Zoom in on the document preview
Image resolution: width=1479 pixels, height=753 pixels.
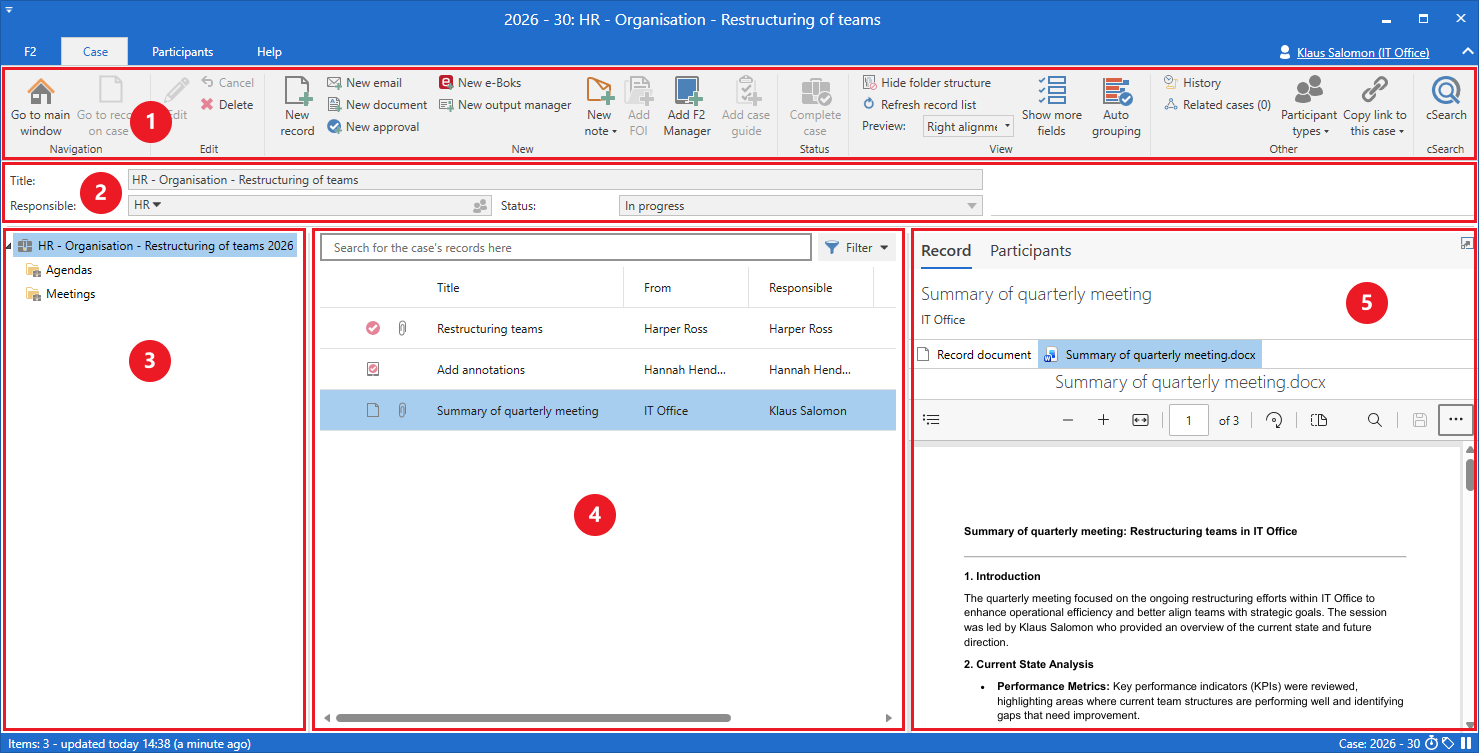(1103, 420)
